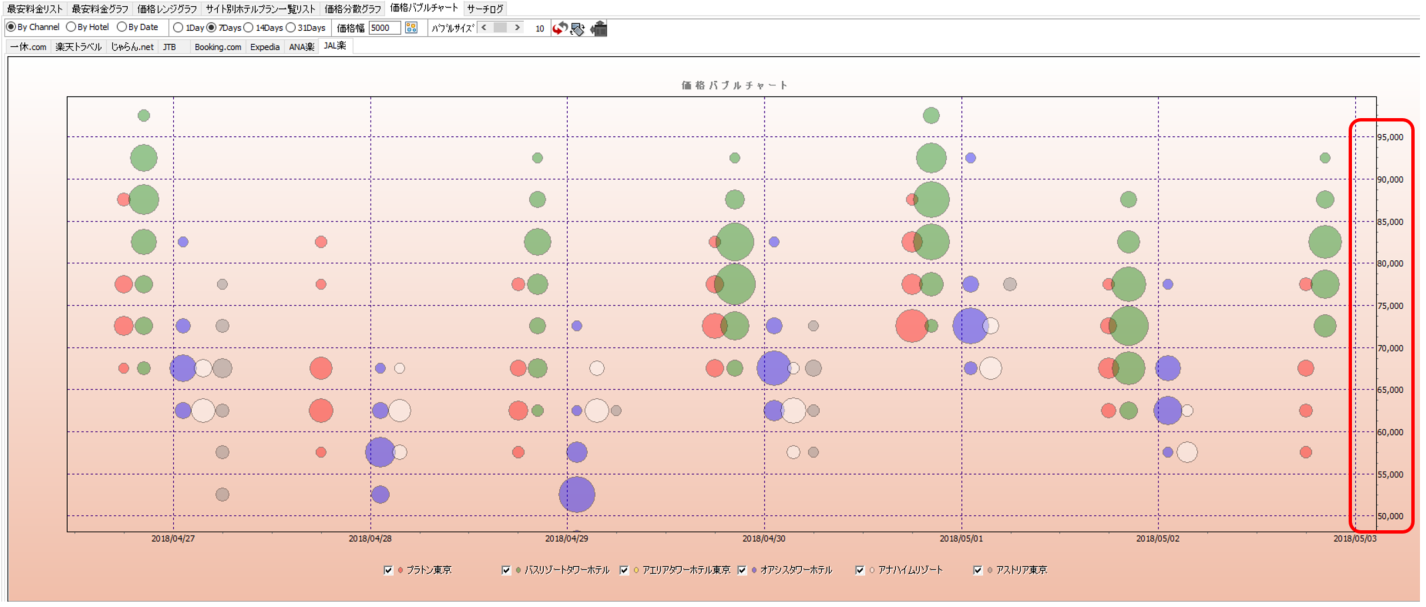Open the サーチログ tab
Viewport: 1426px width, 607px height.
click(x=485, y=8)
